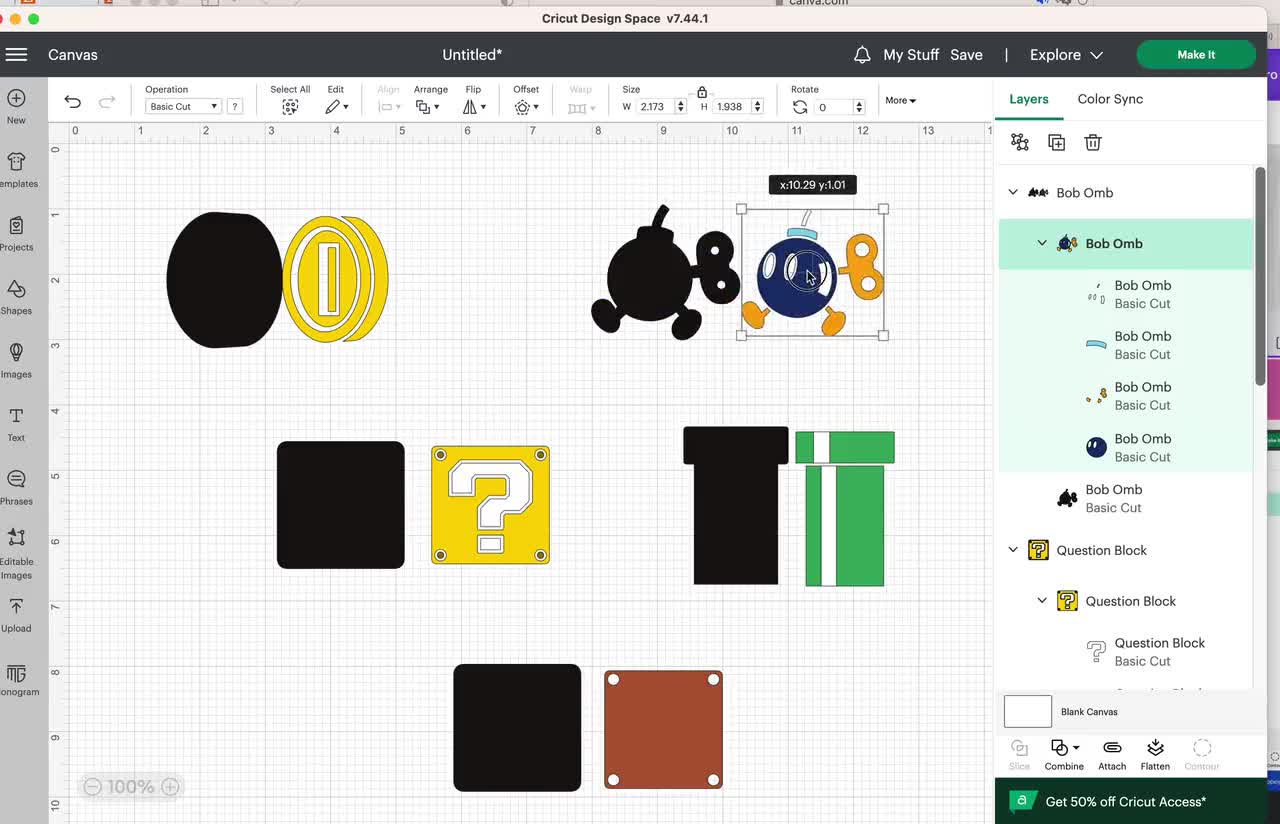This screenshot has height=824, width=1280.
Task: Open the Combine dropdown
Action: tap(1064, 755)
